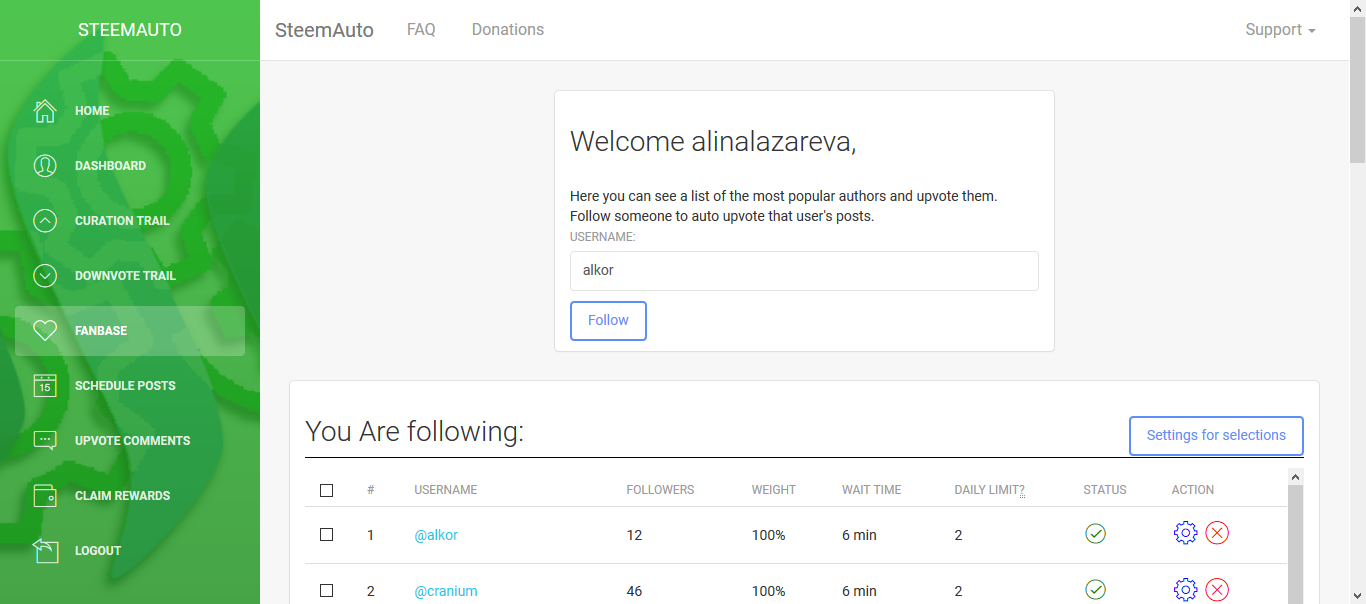Click the username input field

(804, 271)
